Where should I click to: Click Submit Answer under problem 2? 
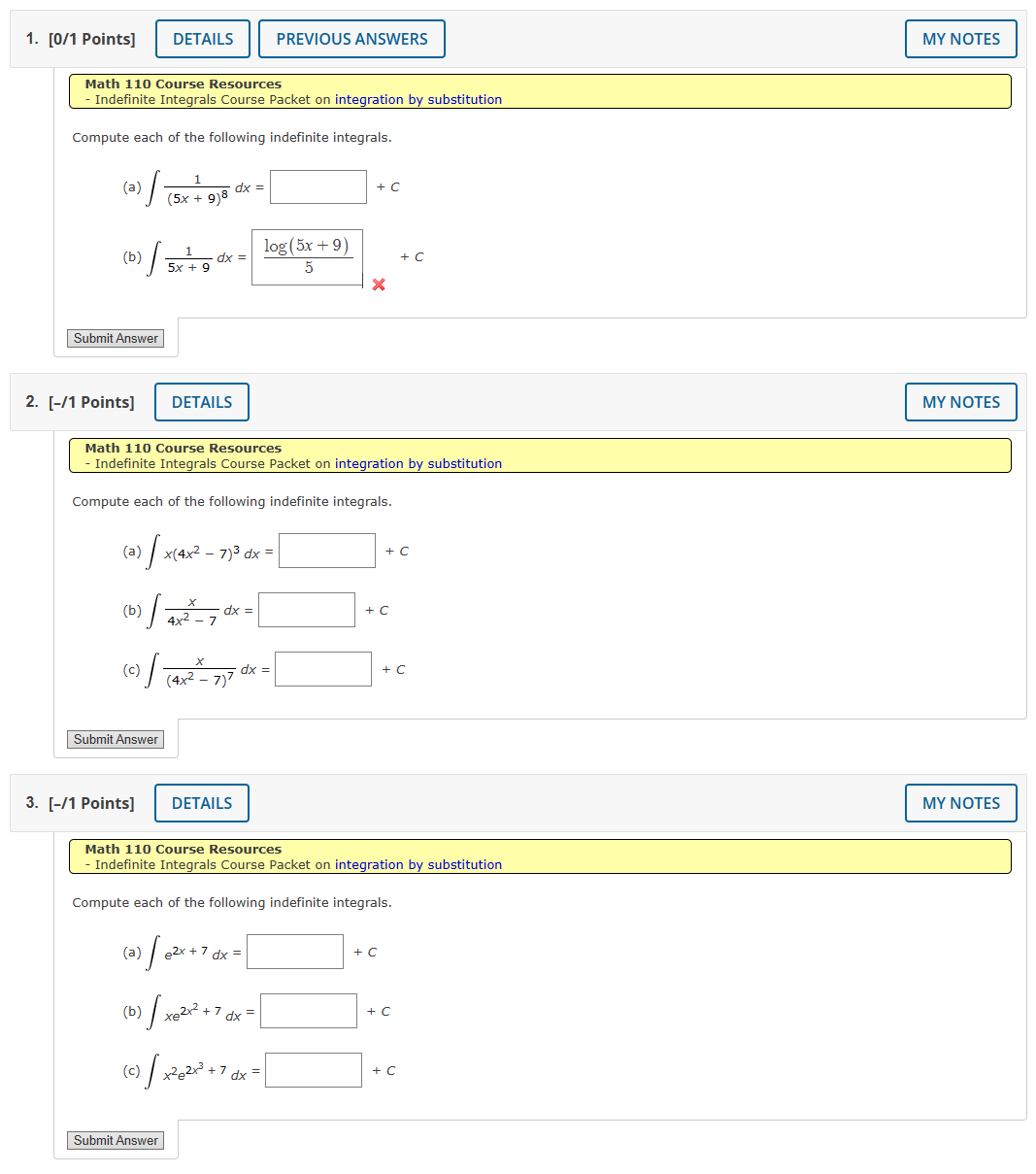pyautogui.click(x=115, y=739)
